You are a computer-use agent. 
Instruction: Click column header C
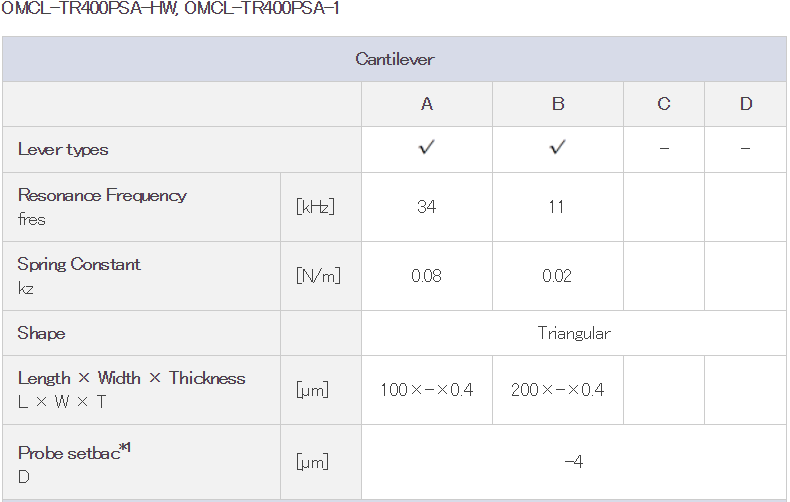(664, 104)
